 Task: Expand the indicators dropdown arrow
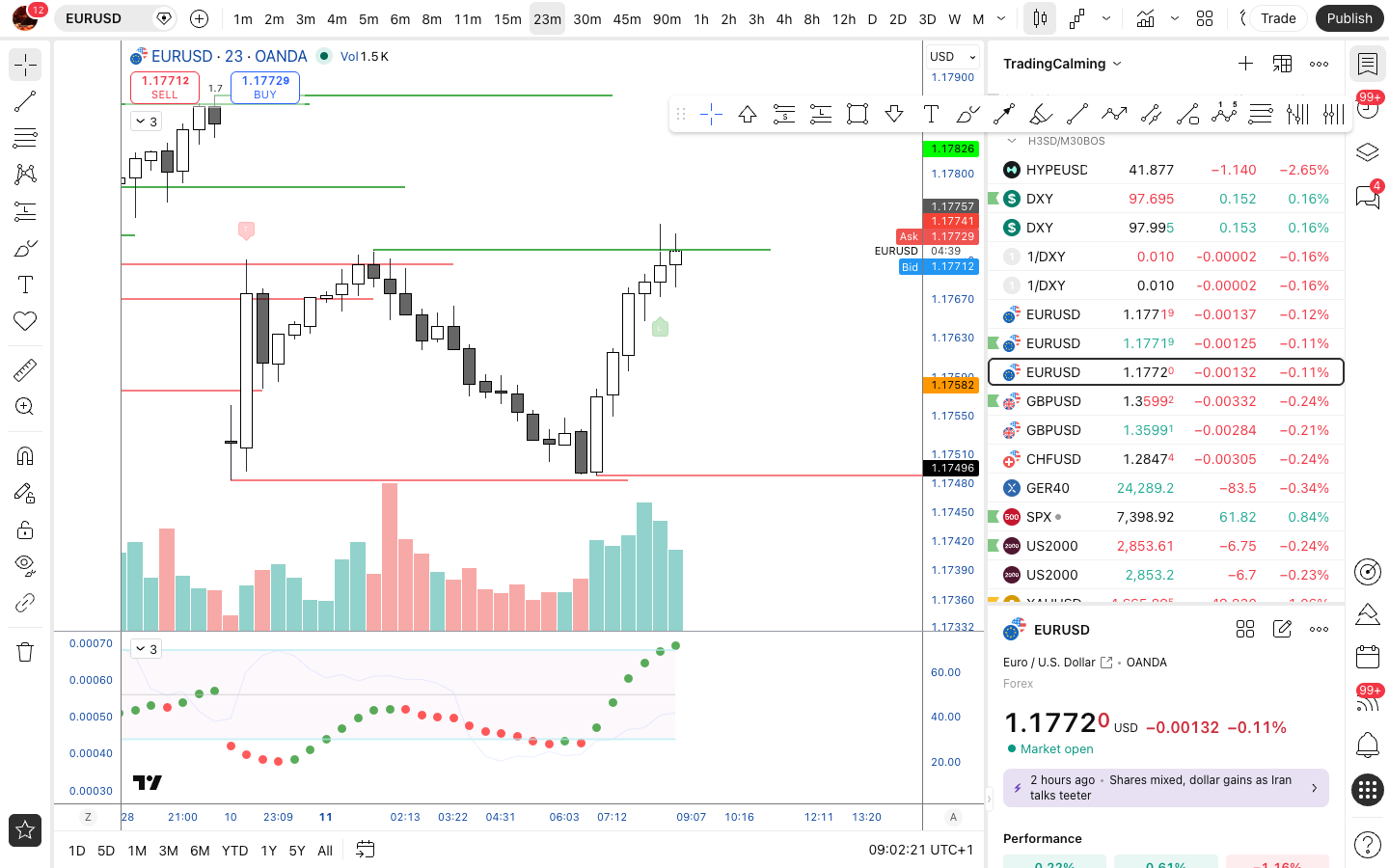coord(1174,18)
